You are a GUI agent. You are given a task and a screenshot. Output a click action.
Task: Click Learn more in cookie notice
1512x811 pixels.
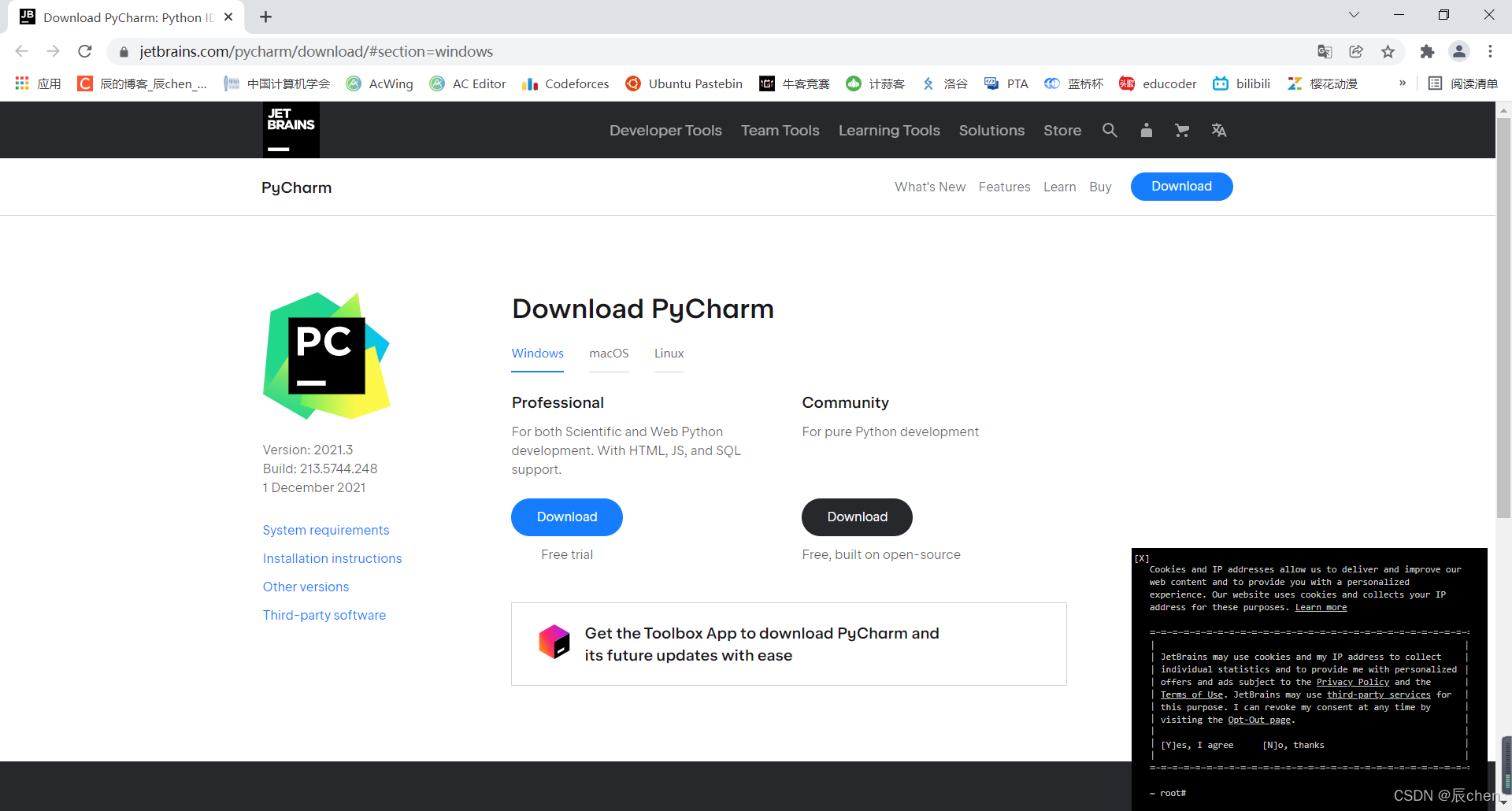point(1321,607)
